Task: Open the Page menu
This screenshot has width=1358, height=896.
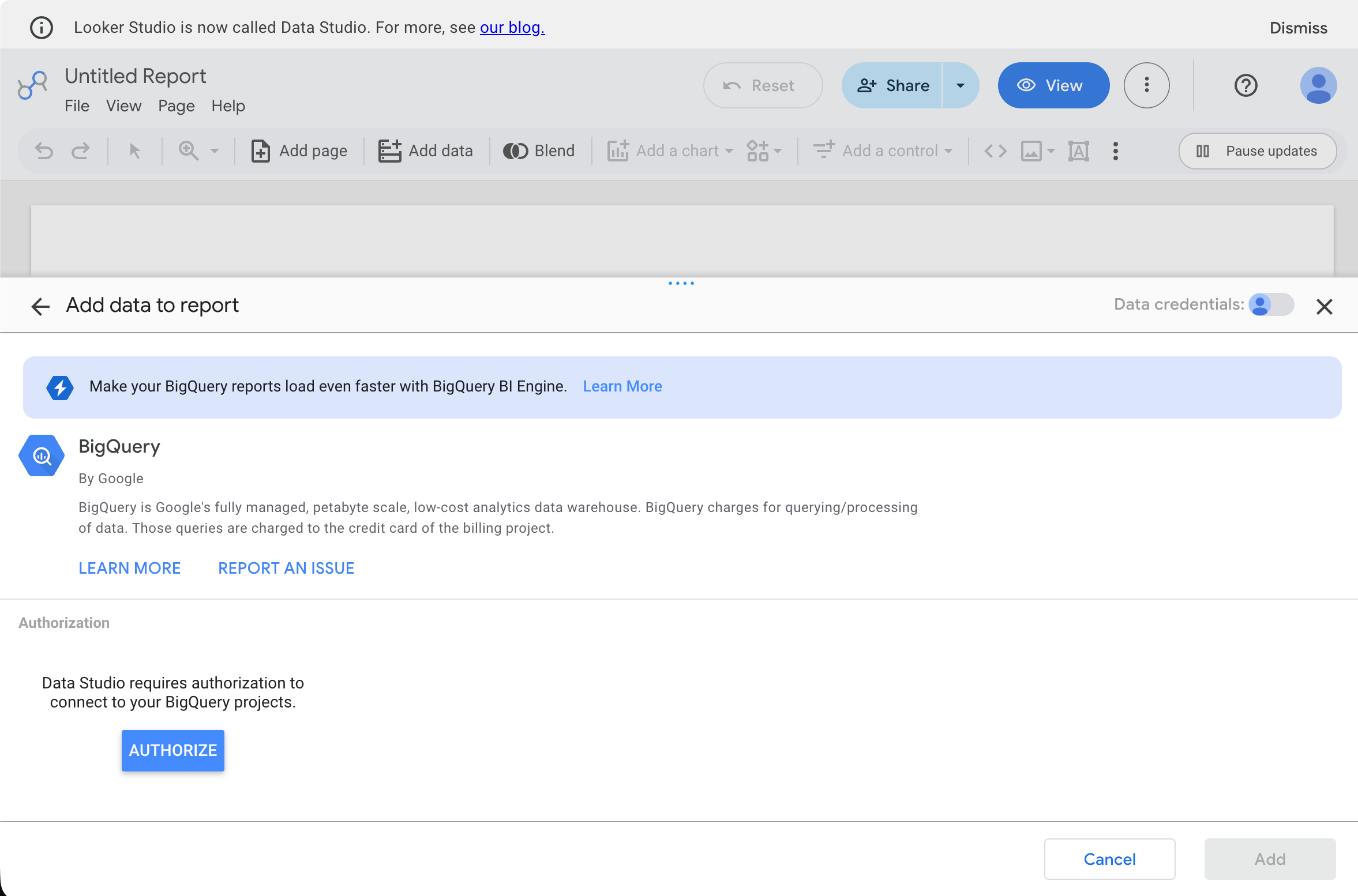Action: (176, 106)
